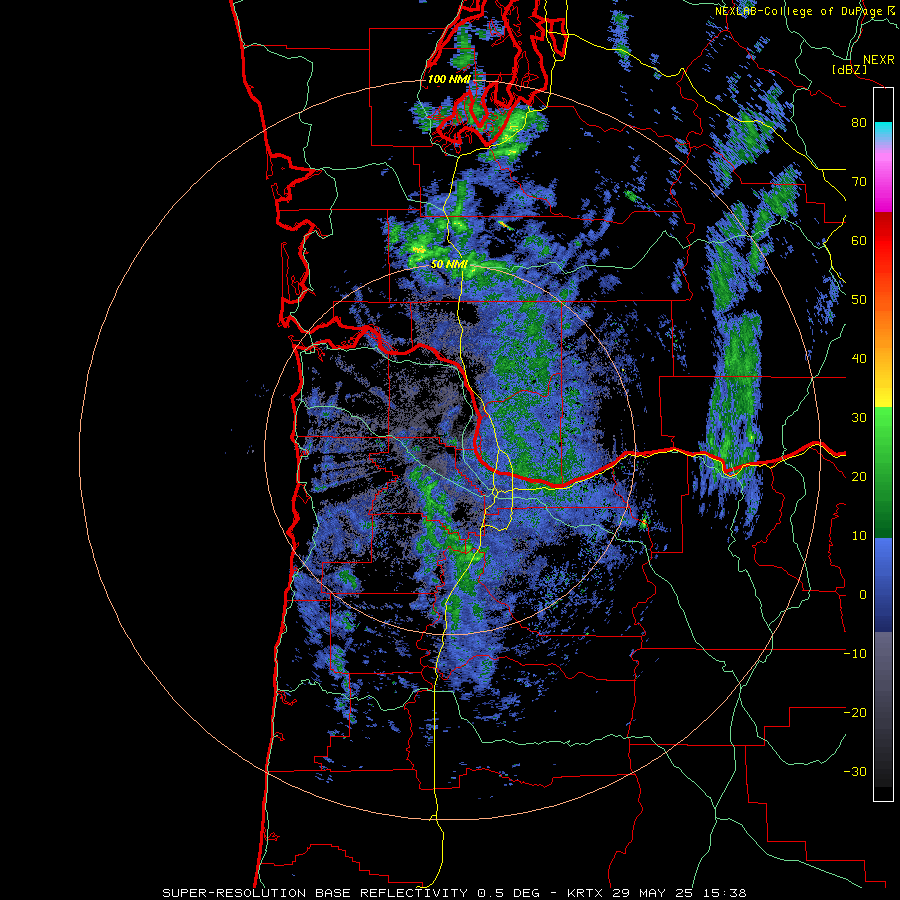Select the 50 value on the dBZ scale
900x900 pixels.
click(859, 300)
